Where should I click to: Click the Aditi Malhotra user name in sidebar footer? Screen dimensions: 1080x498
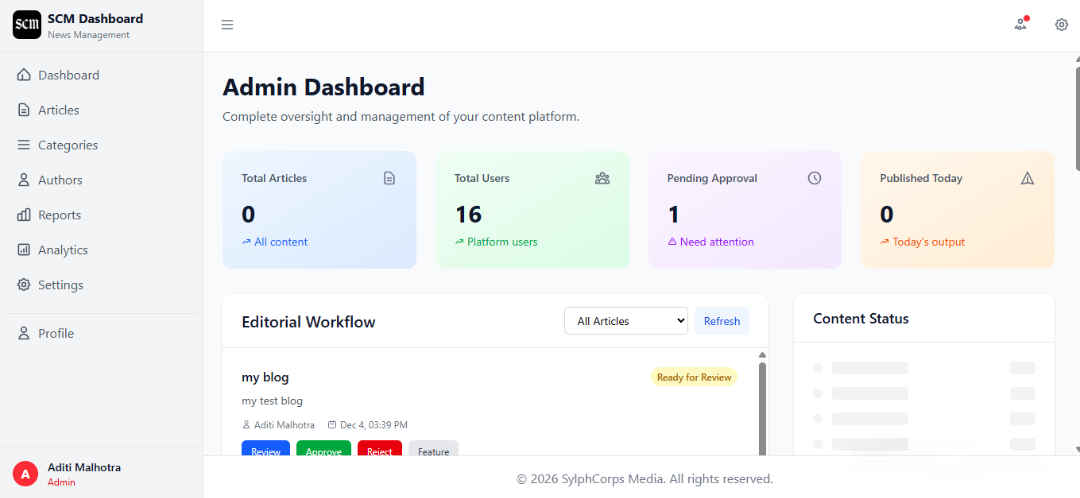coord(84,467)
